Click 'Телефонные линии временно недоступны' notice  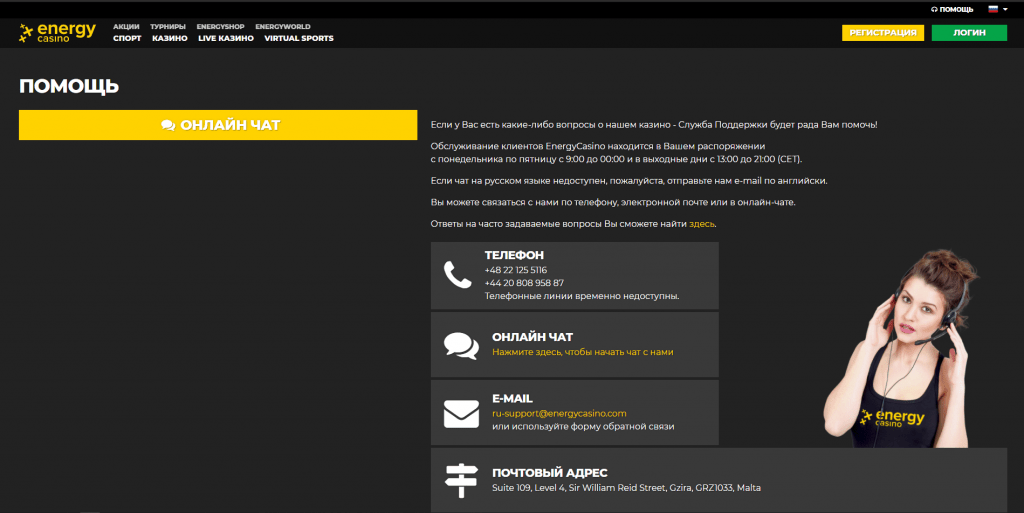click(582, 296)
